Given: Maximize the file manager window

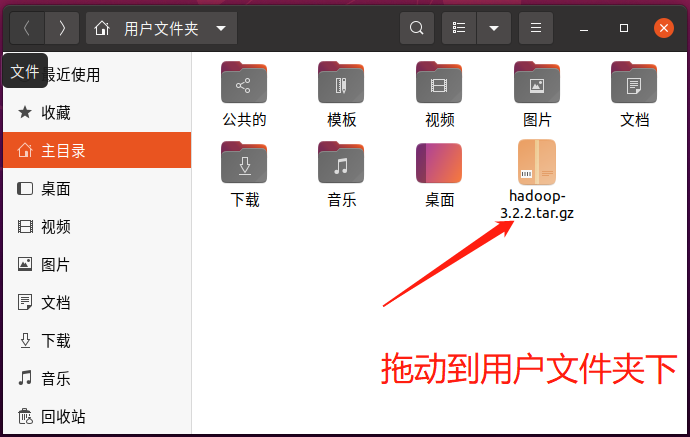Looking at the screenshot, I should click(x=624, y=28).
